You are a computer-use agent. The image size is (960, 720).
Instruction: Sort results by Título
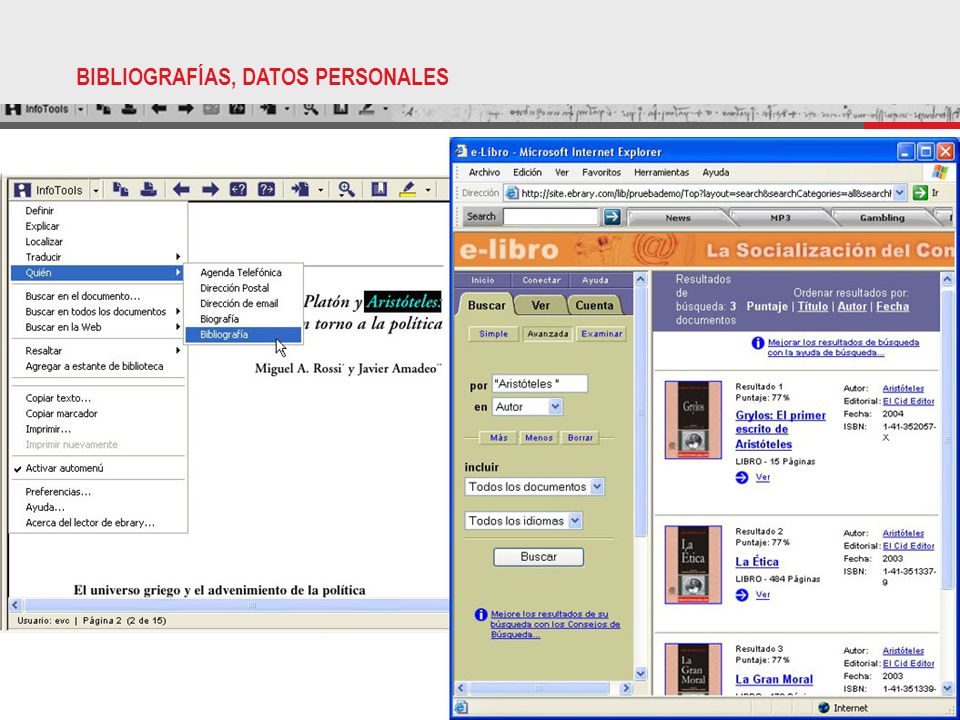click(x=812, y=307)
